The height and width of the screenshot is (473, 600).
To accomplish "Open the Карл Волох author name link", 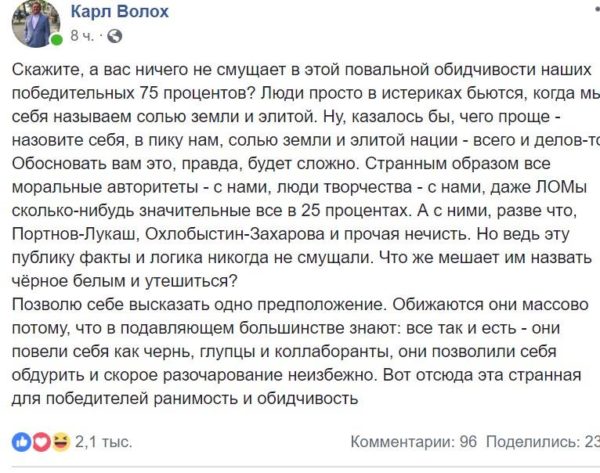I will click(x=119, y=11).
